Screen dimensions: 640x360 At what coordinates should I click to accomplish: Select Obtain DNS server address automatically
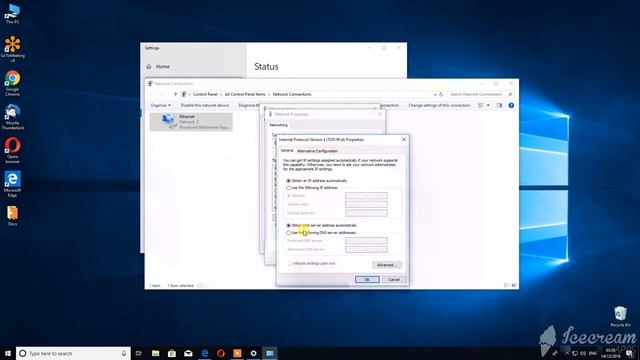click(289, 225)
